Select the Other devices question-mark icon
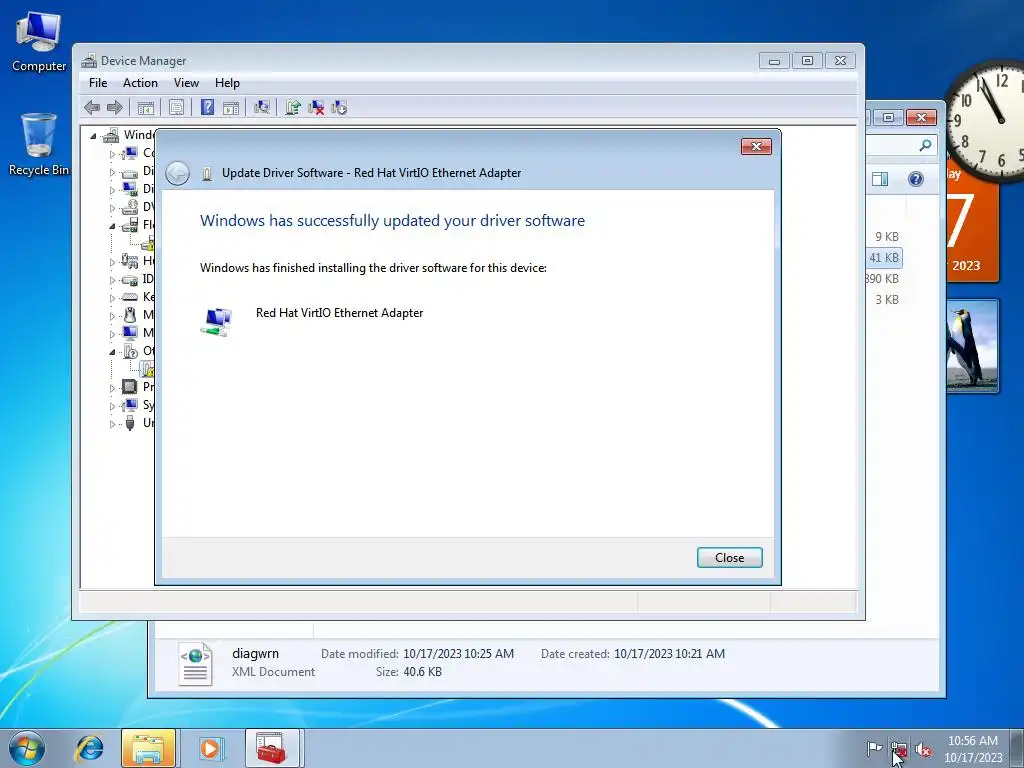This screenshot has width=1024, height=768. tap(130, 351)
